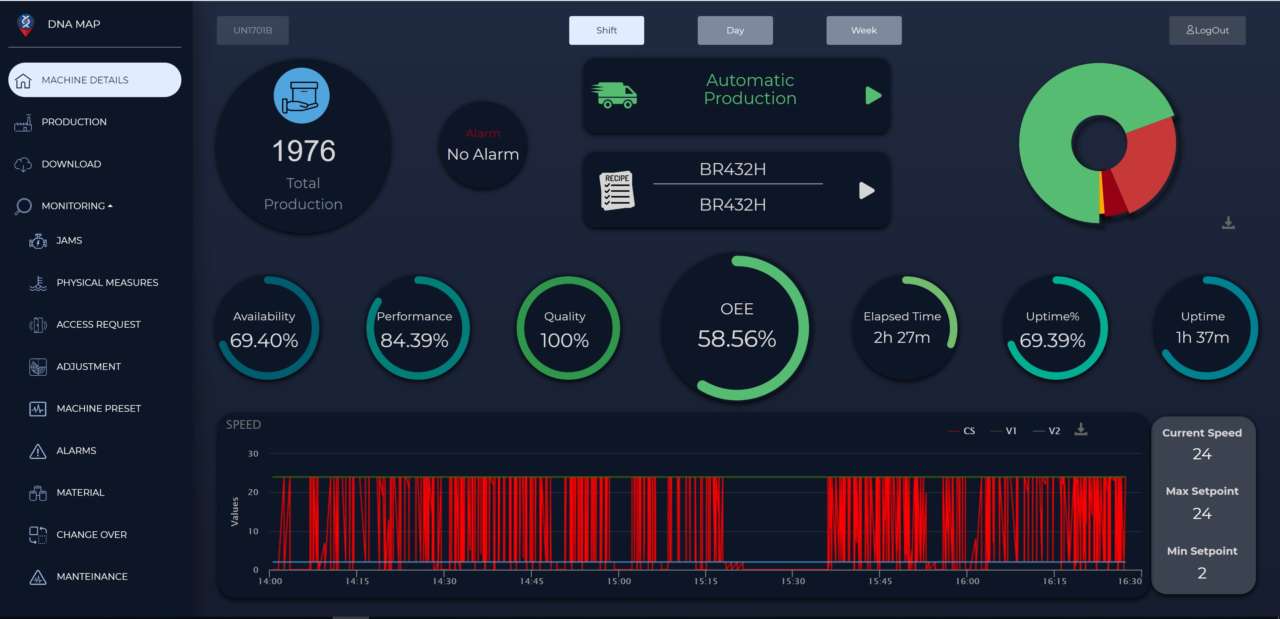Switch to the Week view tab

864,30
